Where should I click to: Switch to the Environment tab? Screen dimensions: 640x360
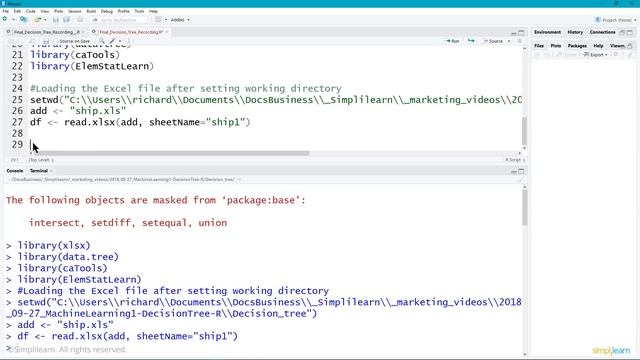[x=547, y=32]
